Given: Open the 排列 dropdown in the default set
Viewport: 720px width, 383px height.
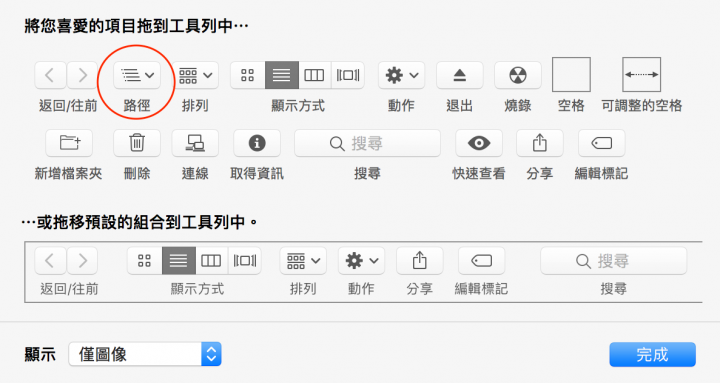Looking at the screenshot, I should click(303, 260).
